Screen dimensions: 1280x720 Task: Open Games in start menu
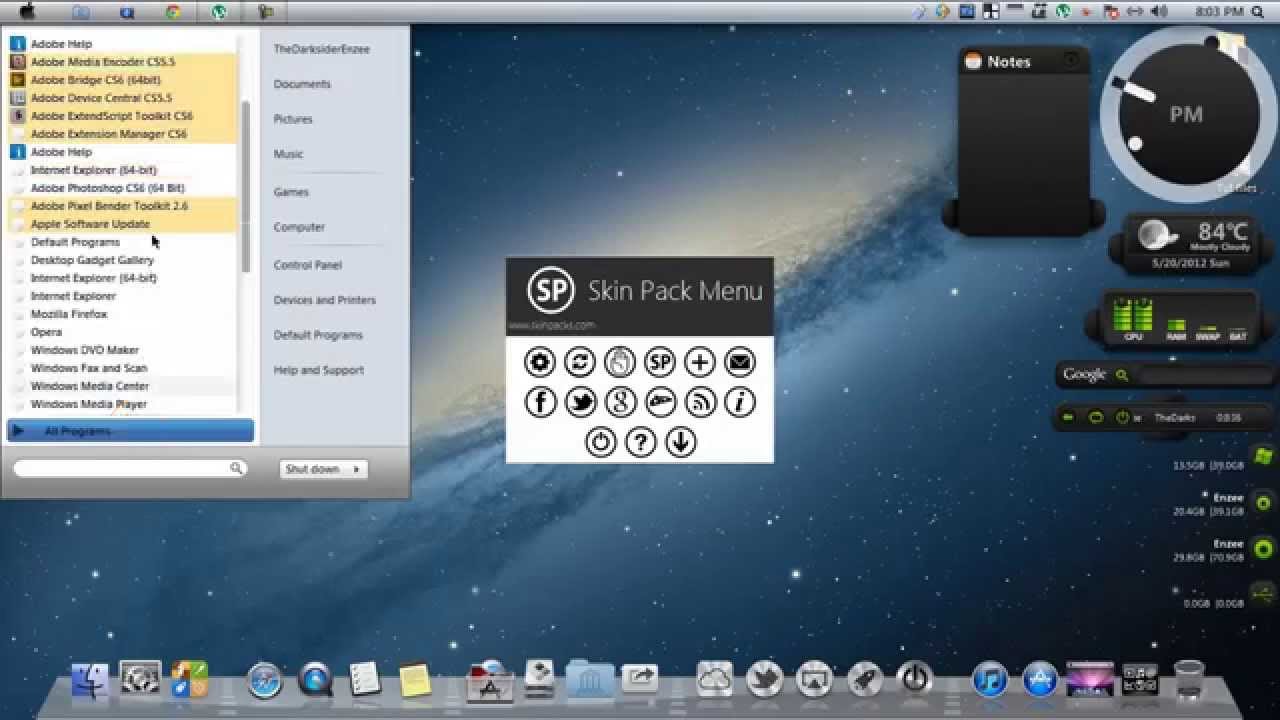tap(291, 192)
